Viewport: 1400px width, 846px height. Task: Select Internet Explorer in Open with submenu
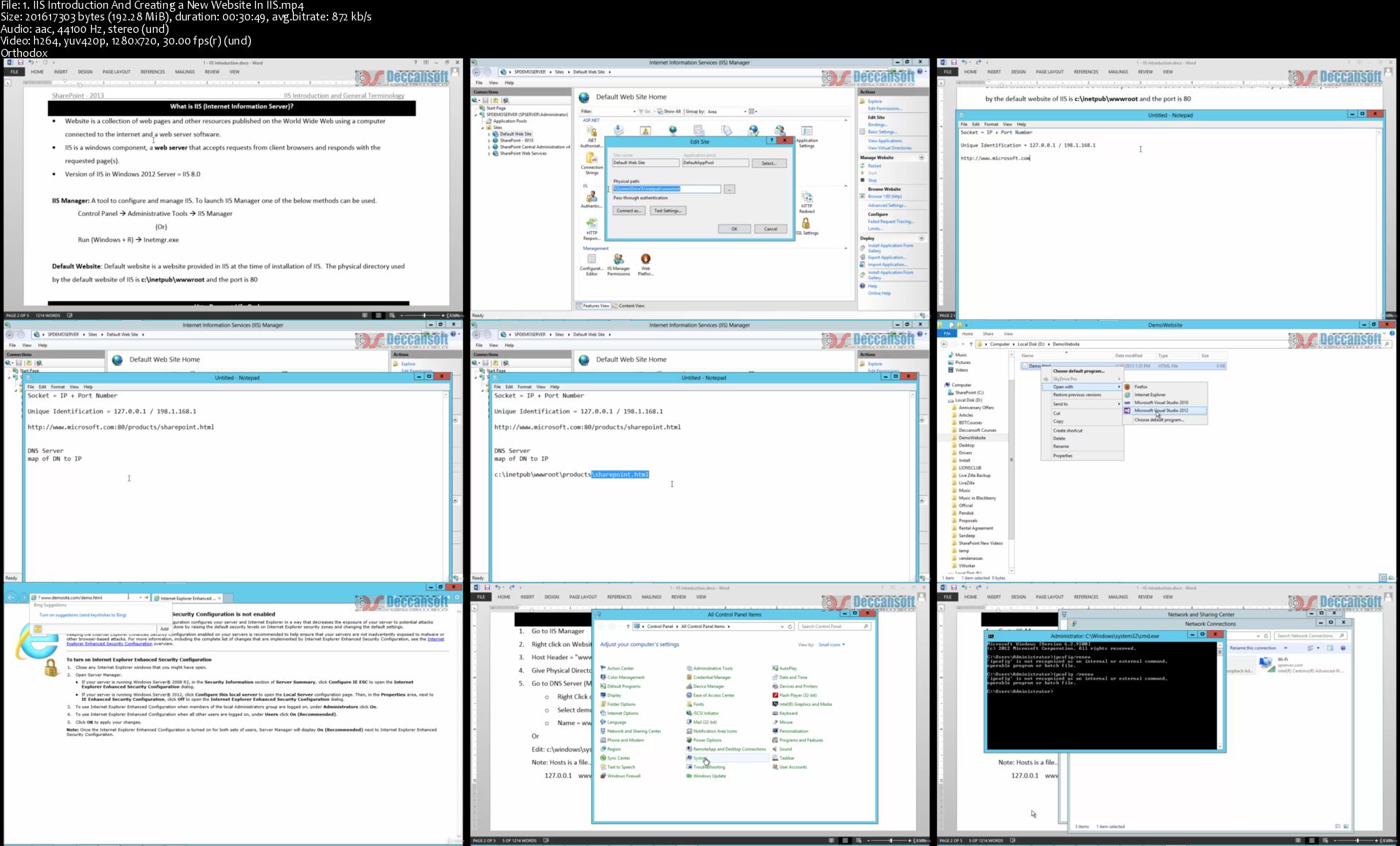[x=1164, y=395]
